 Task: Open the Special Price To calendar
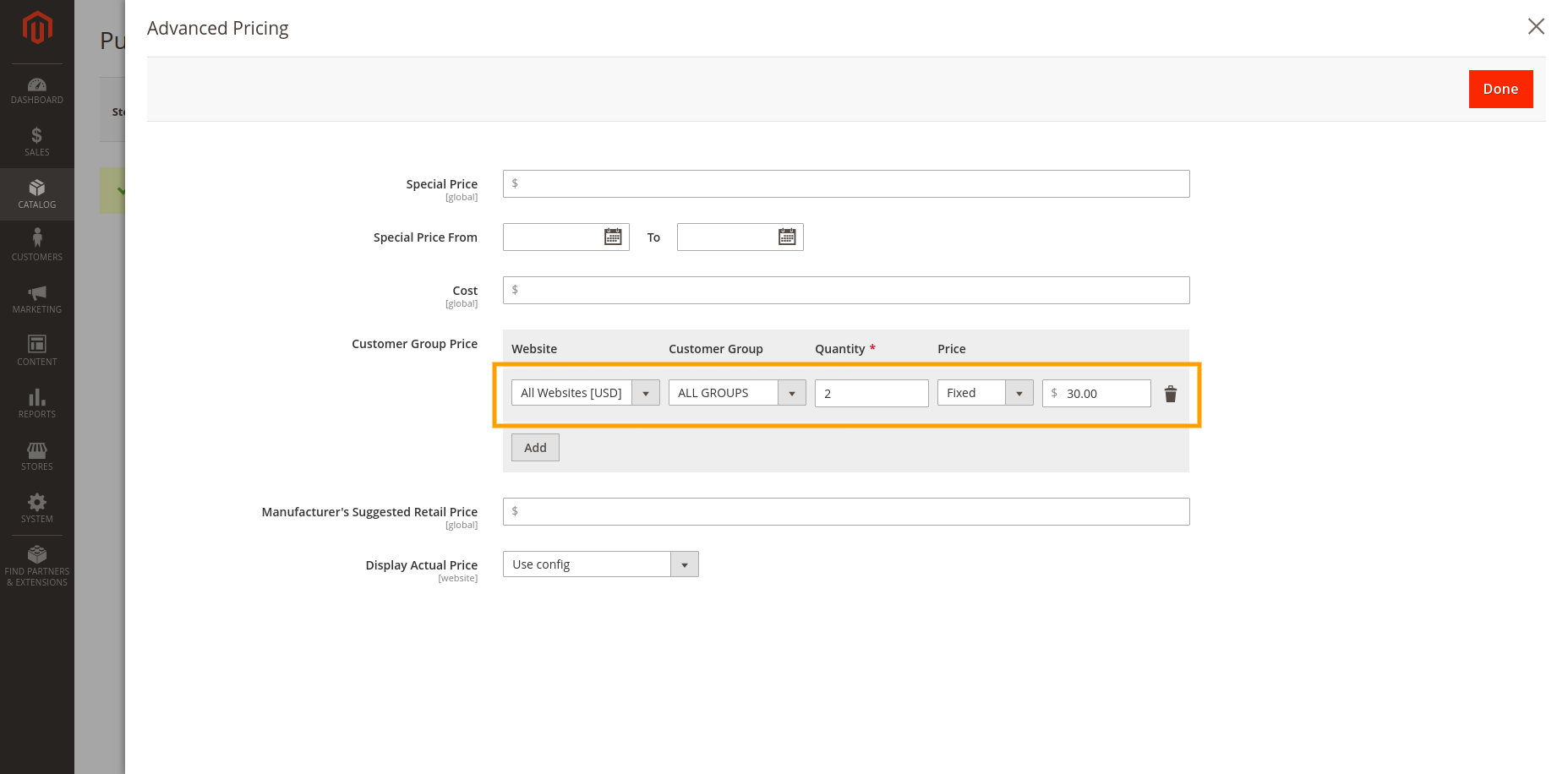tap(787, 237)
